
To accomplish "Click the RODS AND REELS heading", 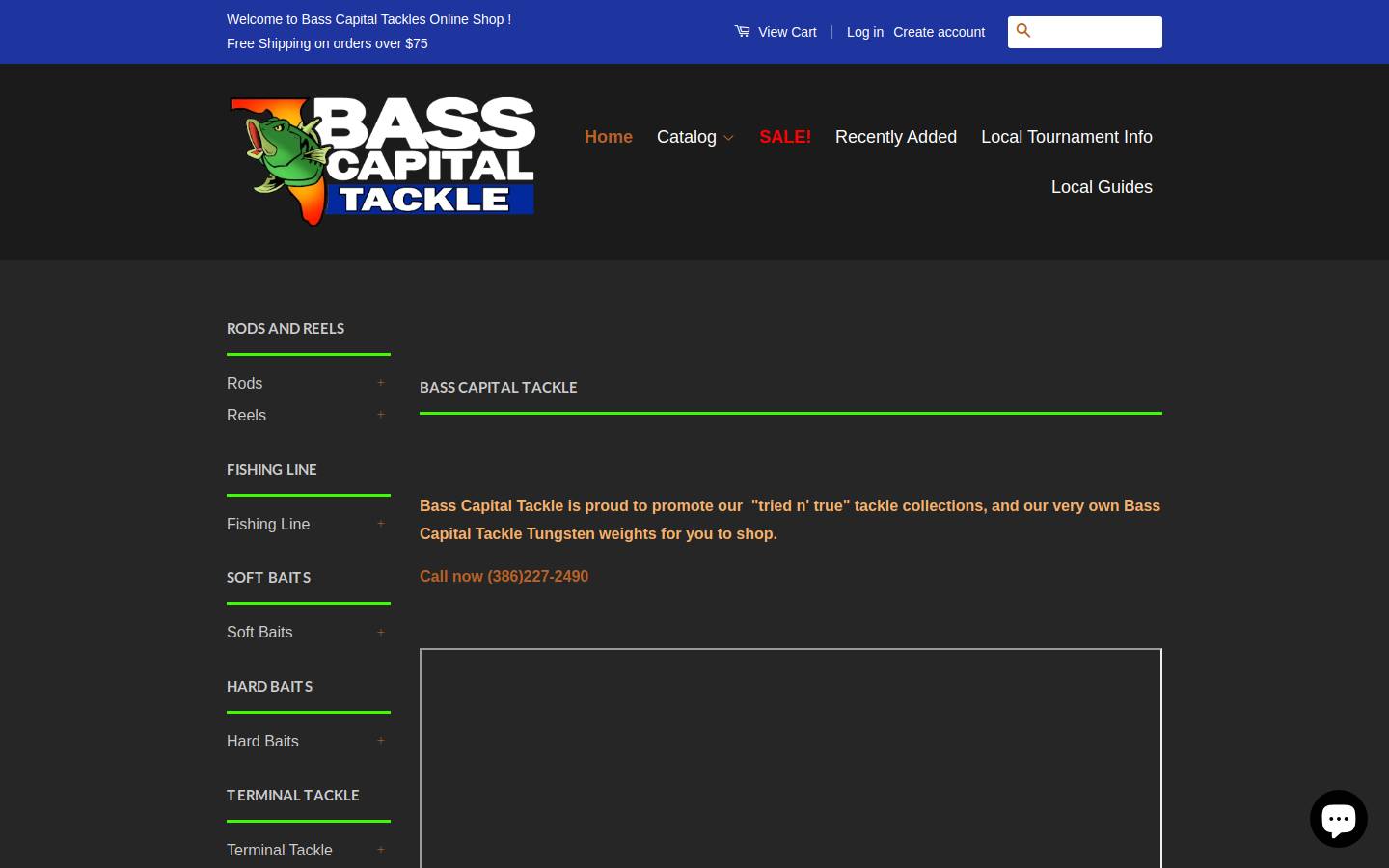I will 286,328.
